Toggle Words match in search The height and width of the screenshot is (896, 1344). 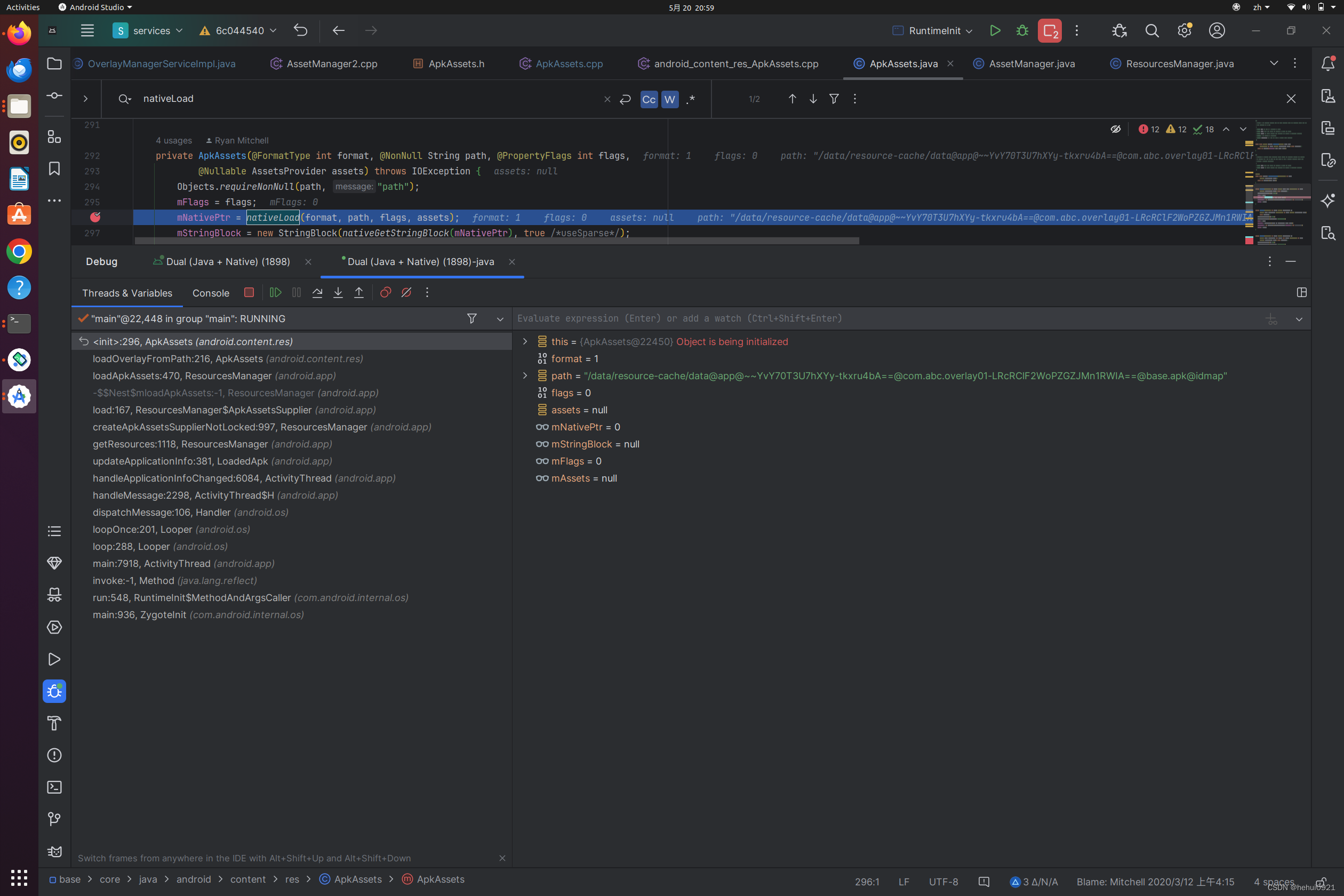tap(670, 99)
